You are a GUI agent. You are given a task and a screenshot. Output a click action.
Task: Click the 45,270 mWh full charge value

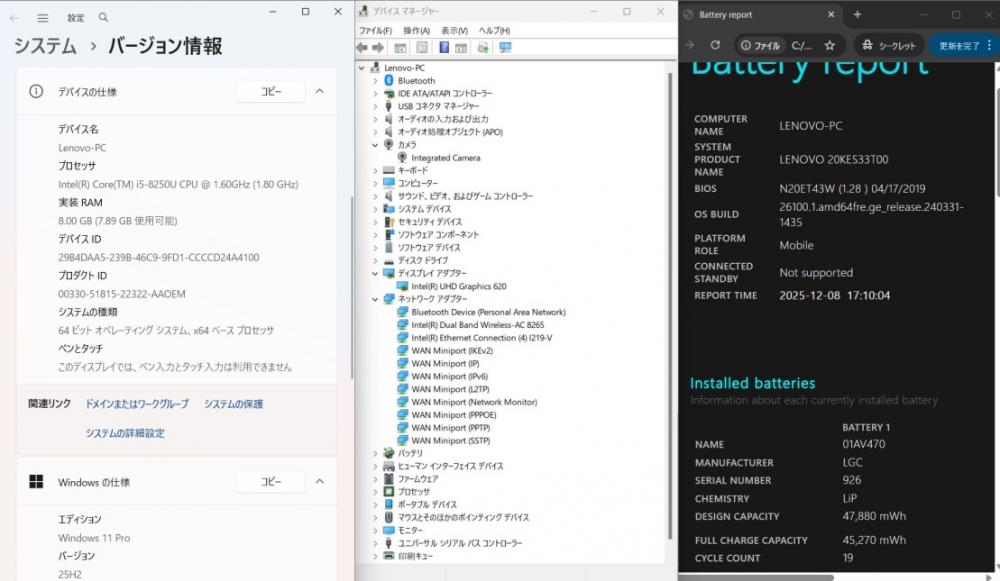(874, 540)
